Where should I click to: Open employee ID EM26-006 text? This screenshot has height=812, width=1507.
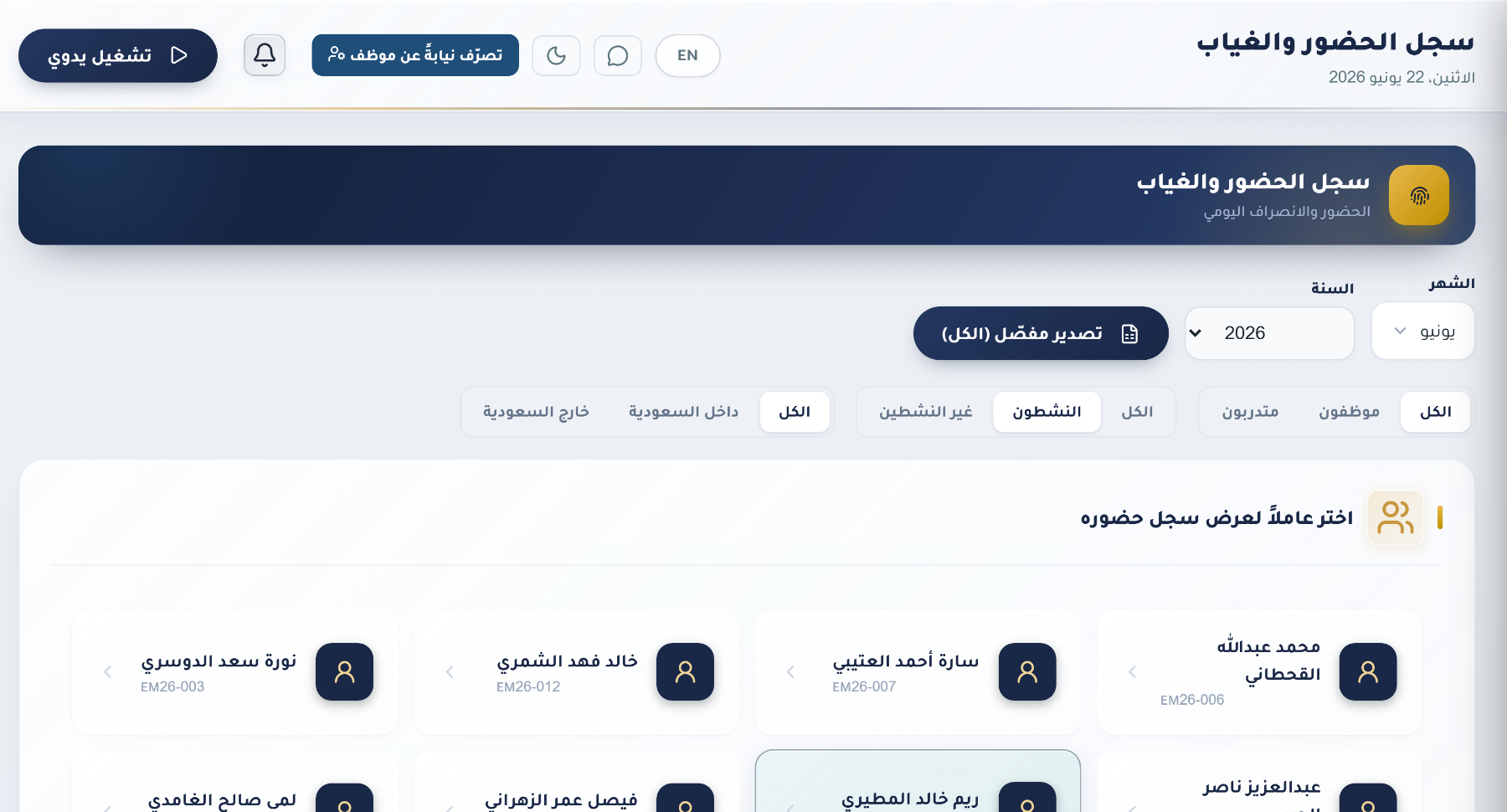pos(1192,700)
